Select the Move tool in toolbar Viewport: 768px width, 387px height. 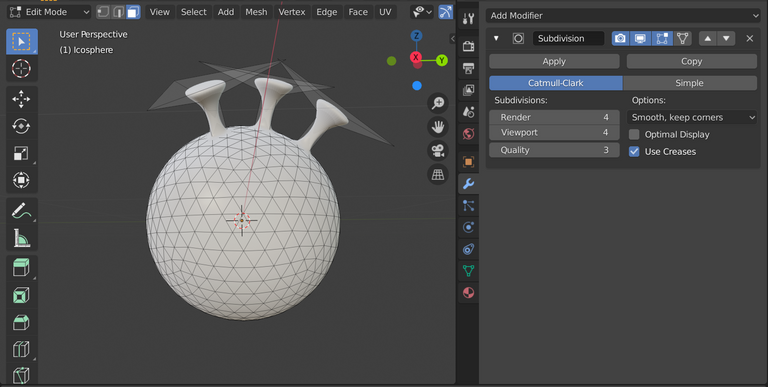pos(21,99)
